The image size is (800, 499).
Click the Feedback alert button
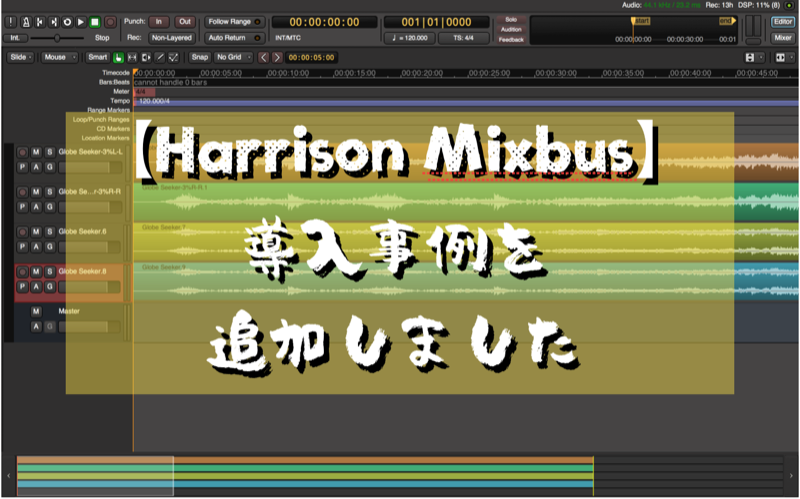pyautogui.click(x=511, y=39)
